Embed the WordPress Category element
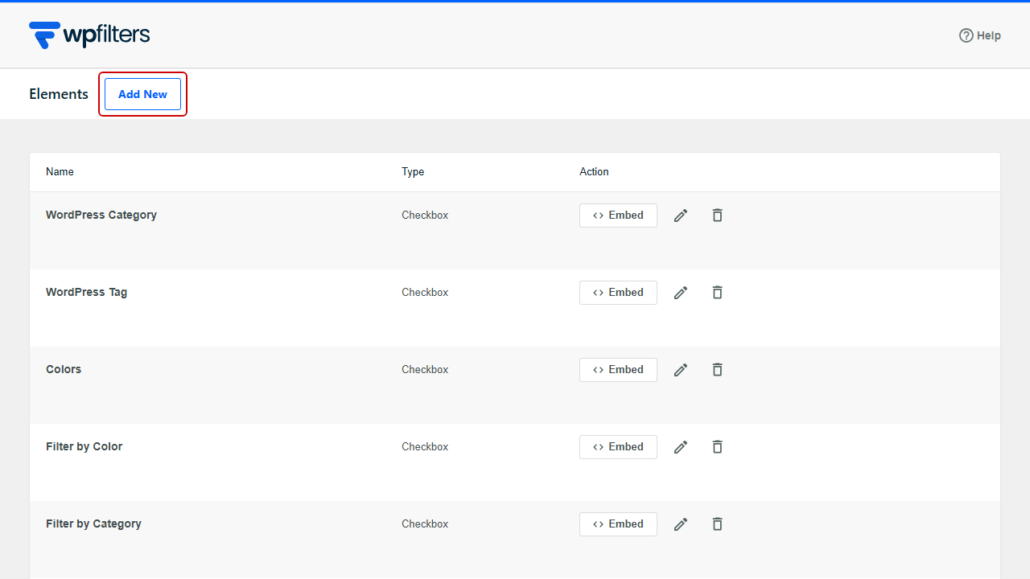The height and width of the screenshot is (579, 1030). point(618,216)
